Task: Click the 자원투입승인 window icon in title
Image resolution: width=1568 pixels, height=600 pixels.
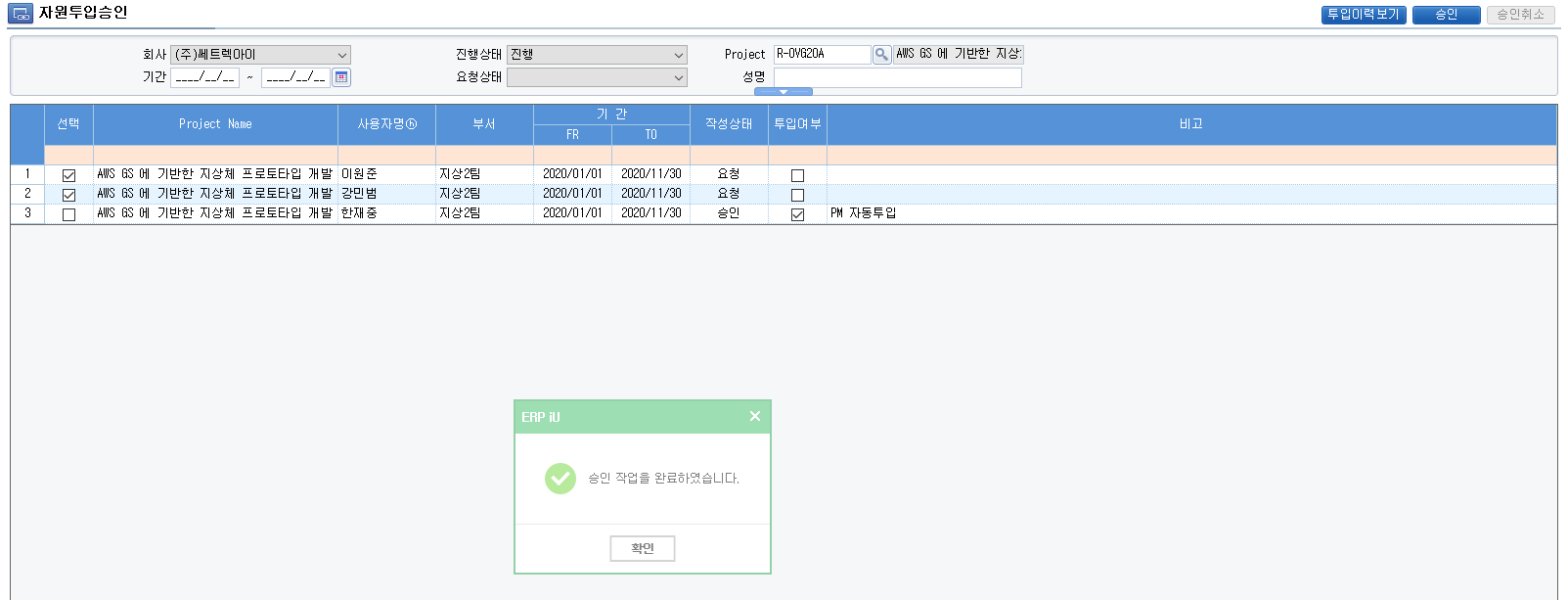Action: coord(21,14)
